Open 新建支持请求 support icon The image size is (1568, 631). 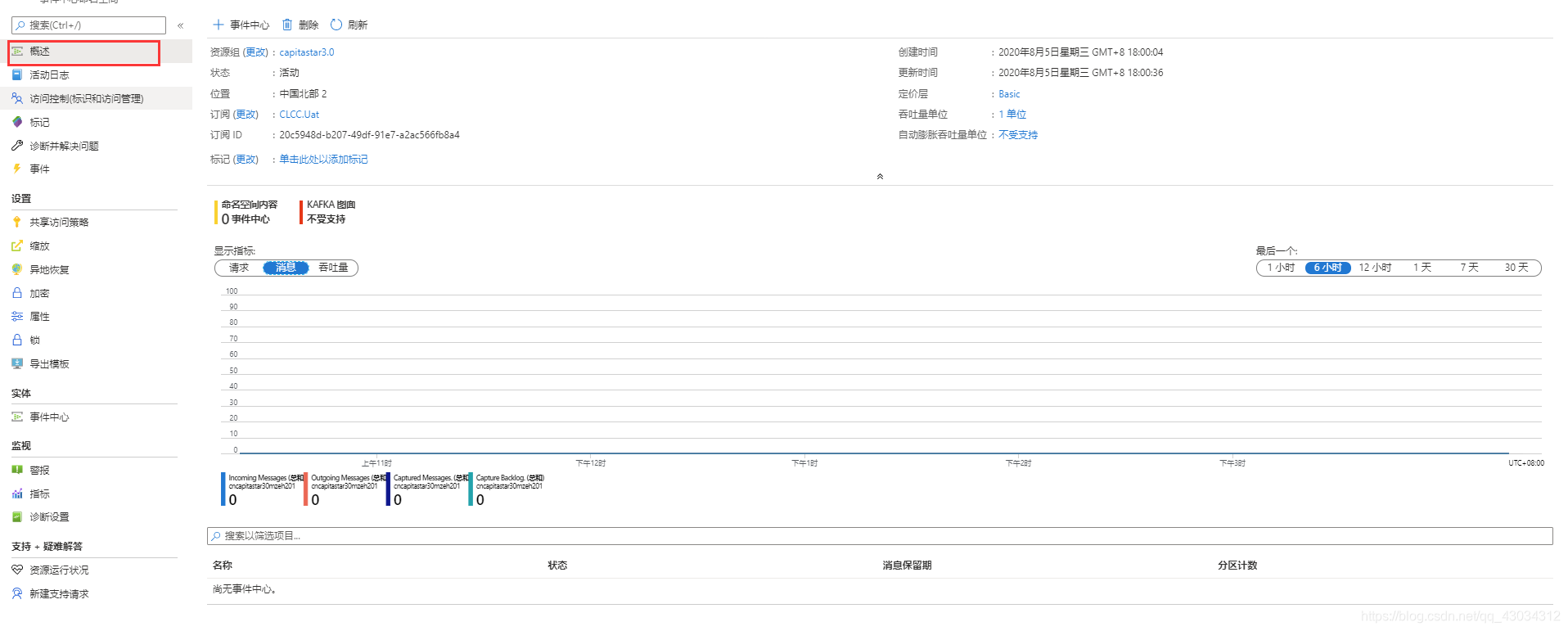coord(17,593)
